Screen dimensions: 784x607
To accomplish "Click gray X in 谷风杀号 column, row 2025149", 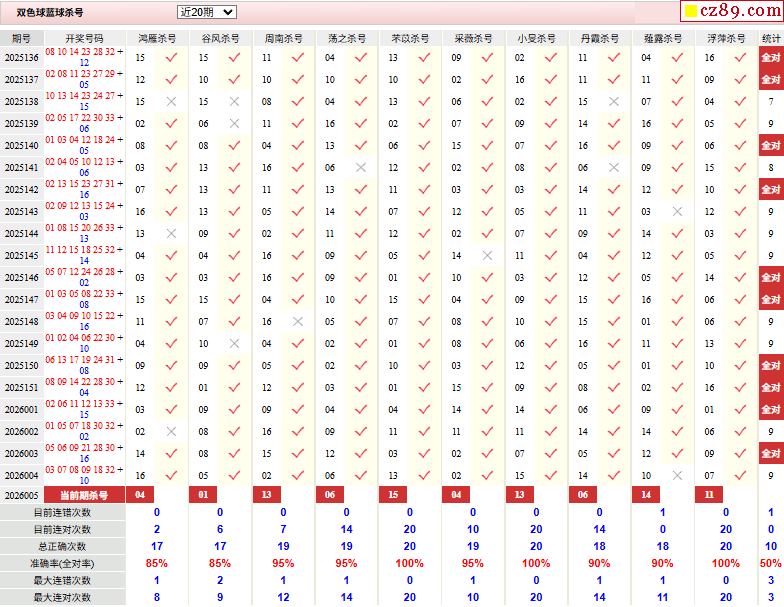I will (x=234, y=344).
